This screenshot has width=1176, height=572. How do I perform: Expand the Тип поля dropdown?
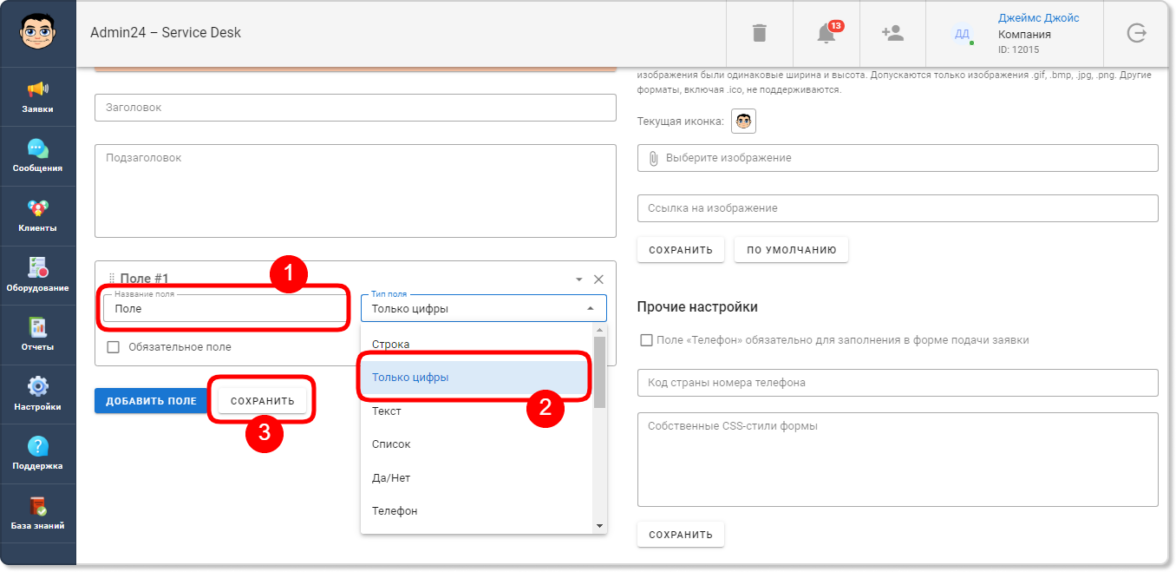[483, 309]
